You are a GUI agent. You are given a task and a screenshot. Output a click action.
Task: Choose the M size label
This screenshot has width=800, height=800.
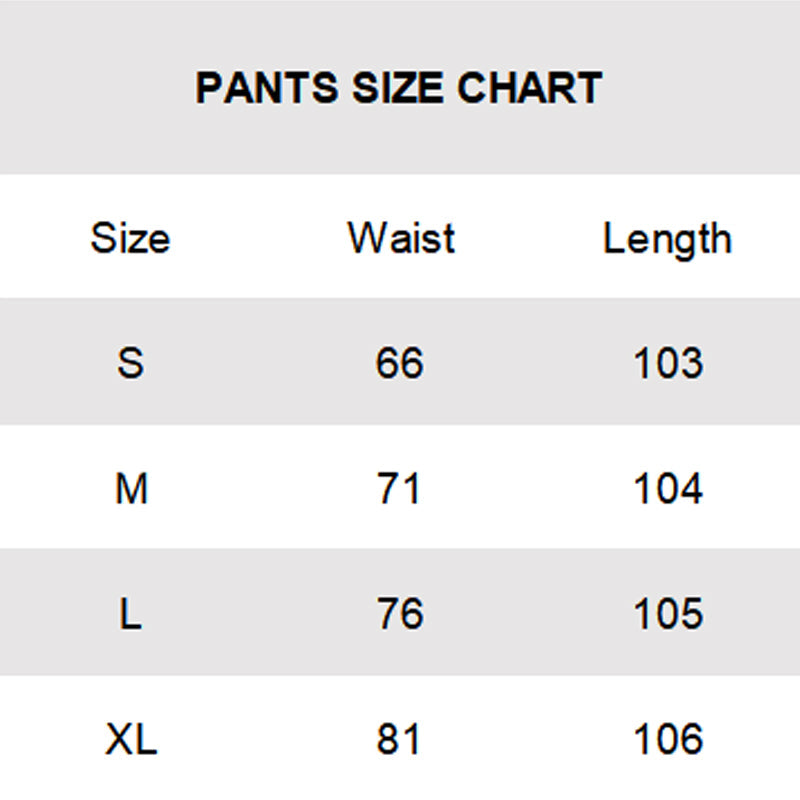click(x=131, y=489)
